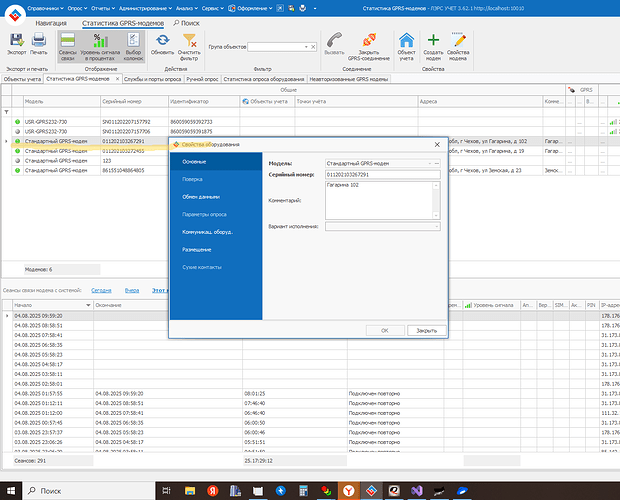
Task: Click the Закрыть button in dialog
Action: [427, 330]
